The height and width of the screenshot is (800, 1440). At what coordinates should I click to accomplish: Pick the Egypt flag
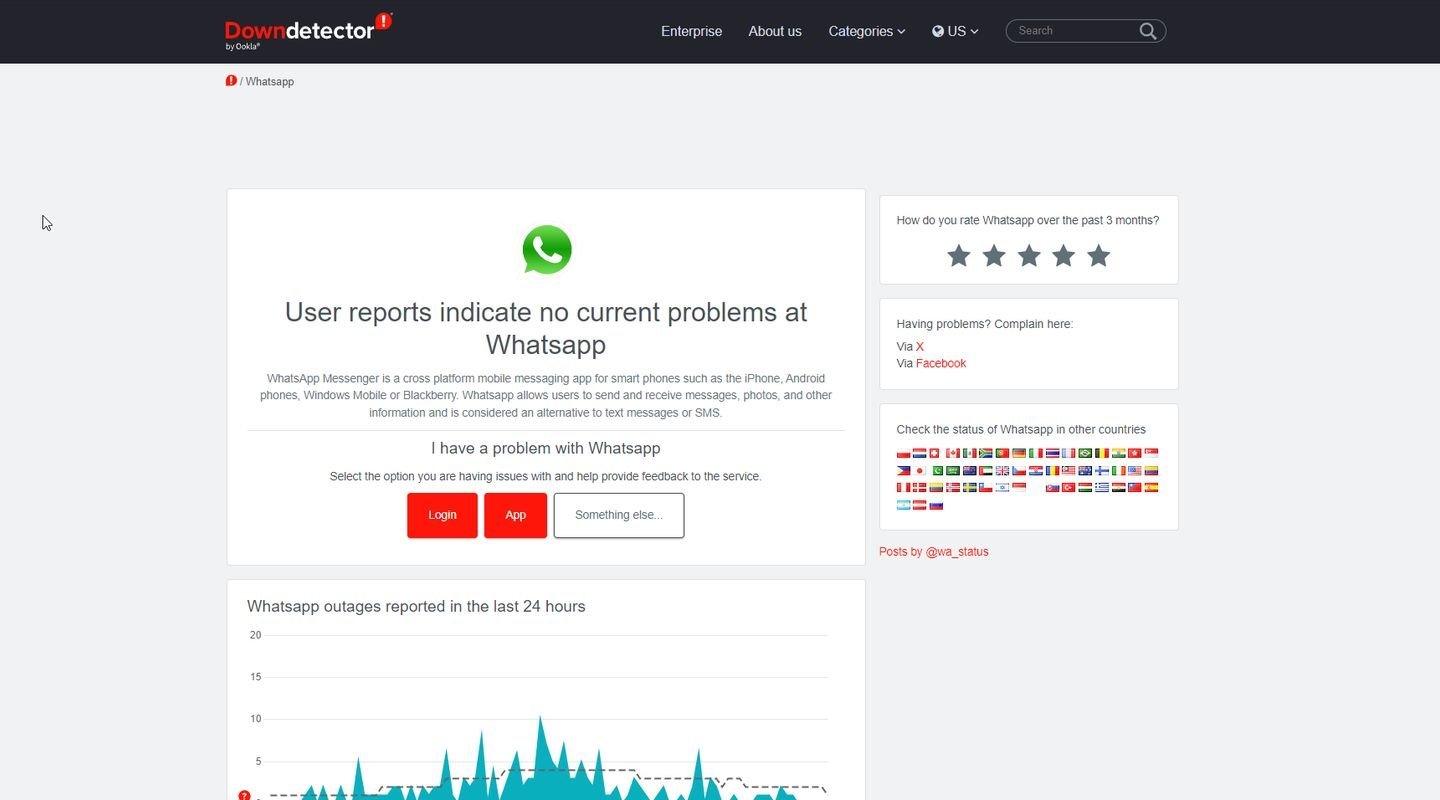(1119, 488)
